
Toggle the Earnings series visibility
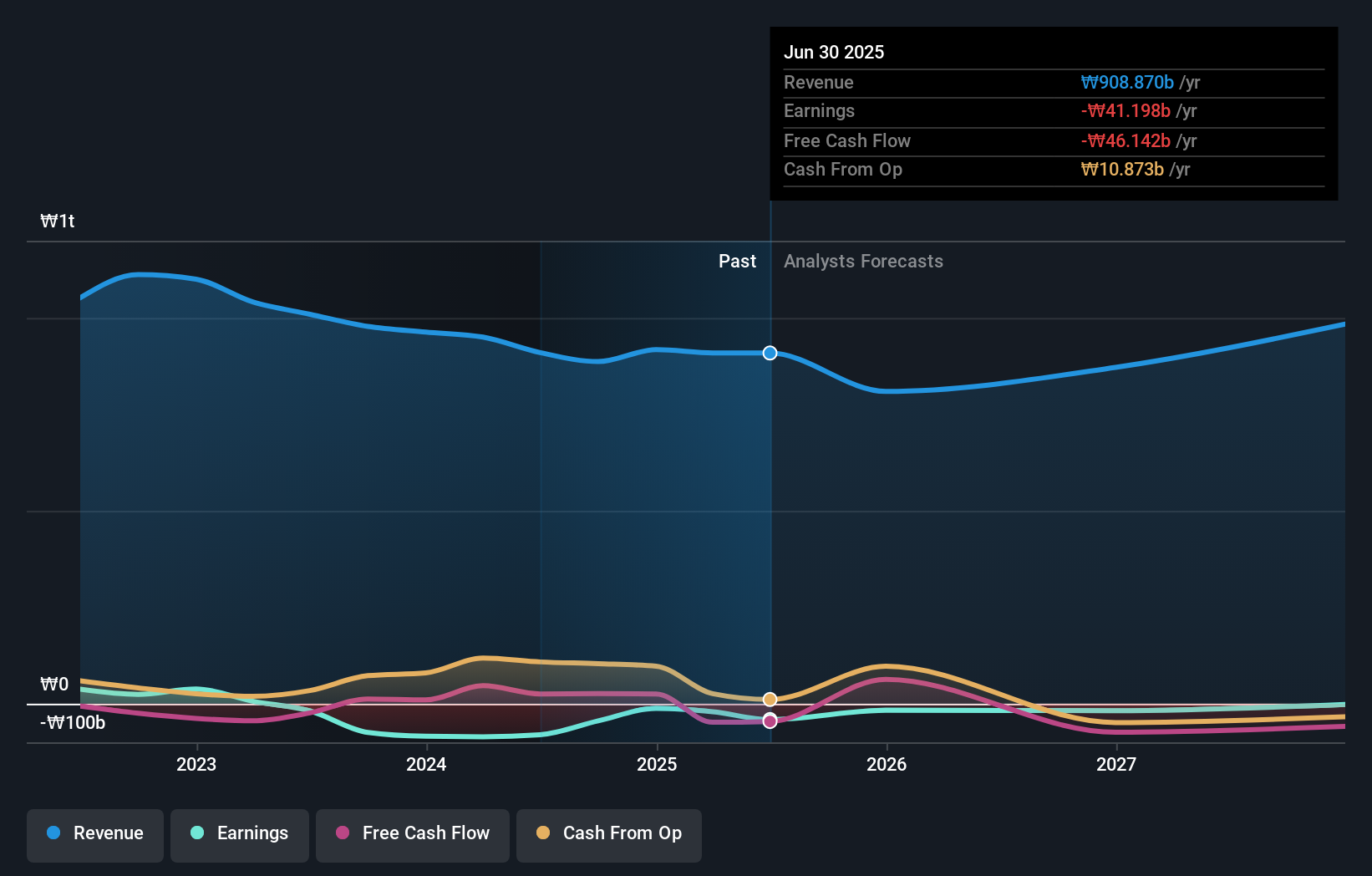pos(240,834)
